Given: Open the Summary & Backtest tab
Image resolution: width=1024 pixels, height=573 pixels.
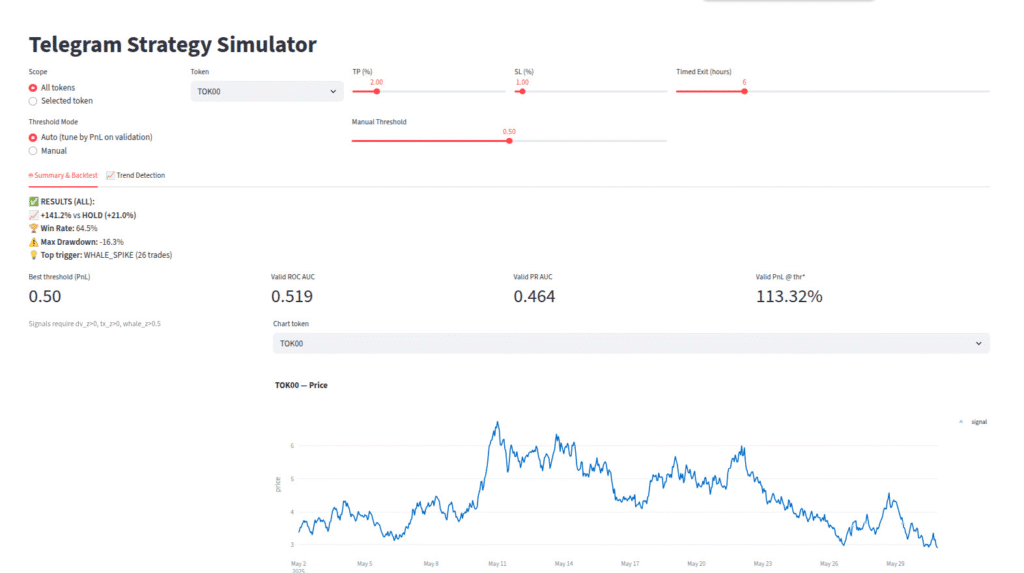Looking at the screenshot, I should (63, 175).
